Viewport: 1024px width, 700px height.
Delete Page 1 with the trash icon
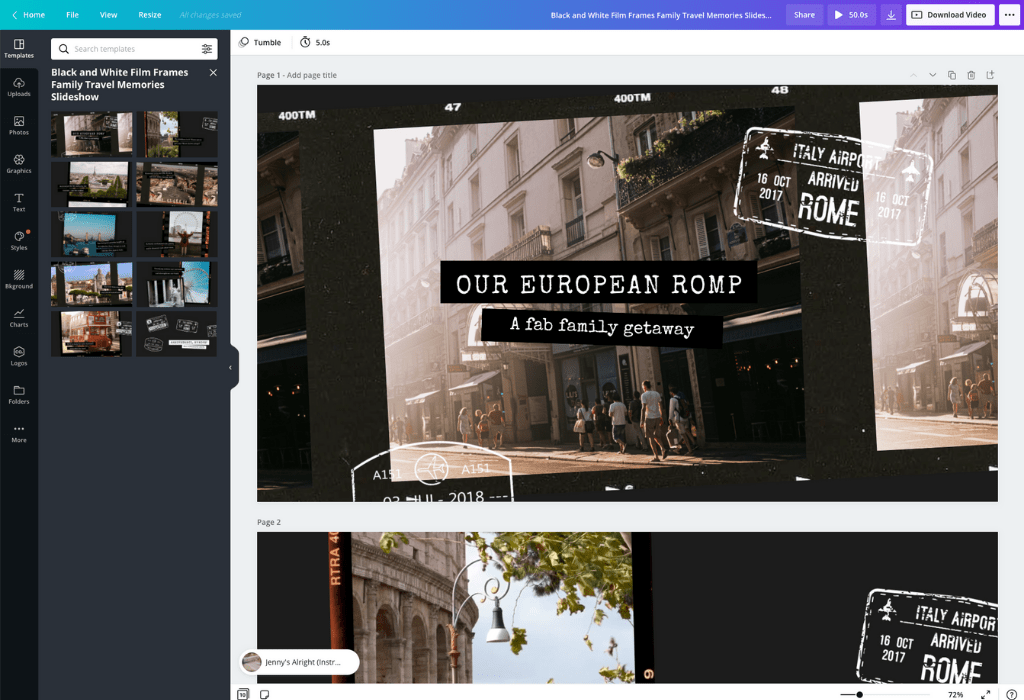click(x=972, y=74)
